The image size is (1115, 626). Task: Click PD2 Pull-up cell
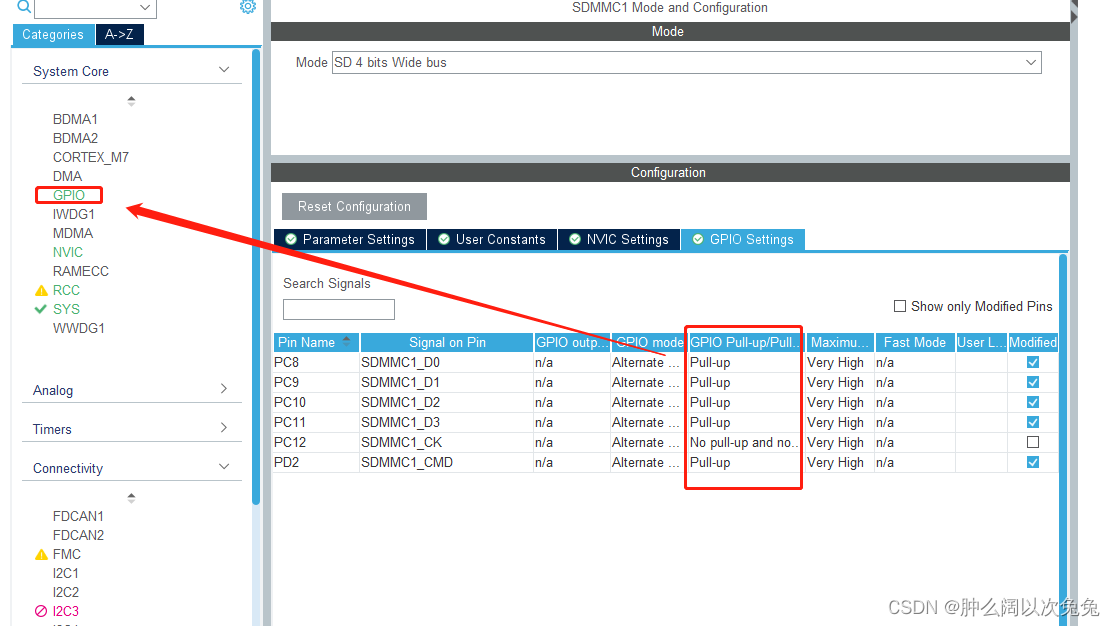(x=744, y=462)
